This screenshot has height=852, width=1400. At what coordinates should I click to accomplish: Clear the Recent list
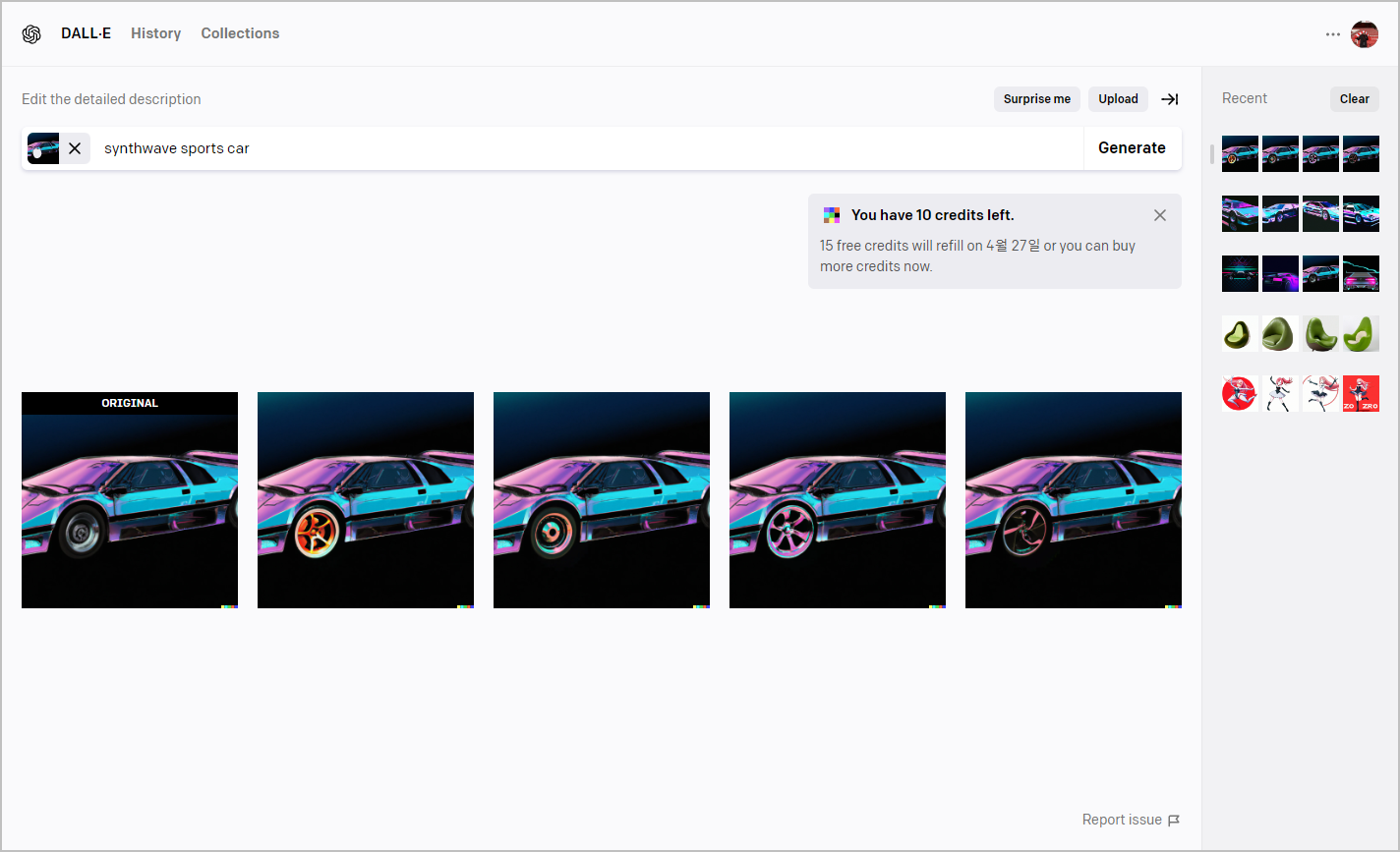[1355, 99]
